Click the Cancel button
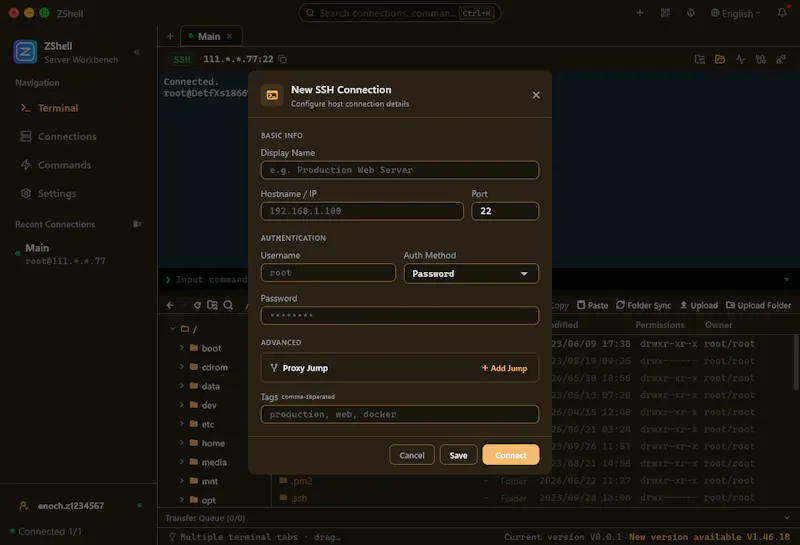This screenshot has height=545, width=800. [x=412, y=455]
